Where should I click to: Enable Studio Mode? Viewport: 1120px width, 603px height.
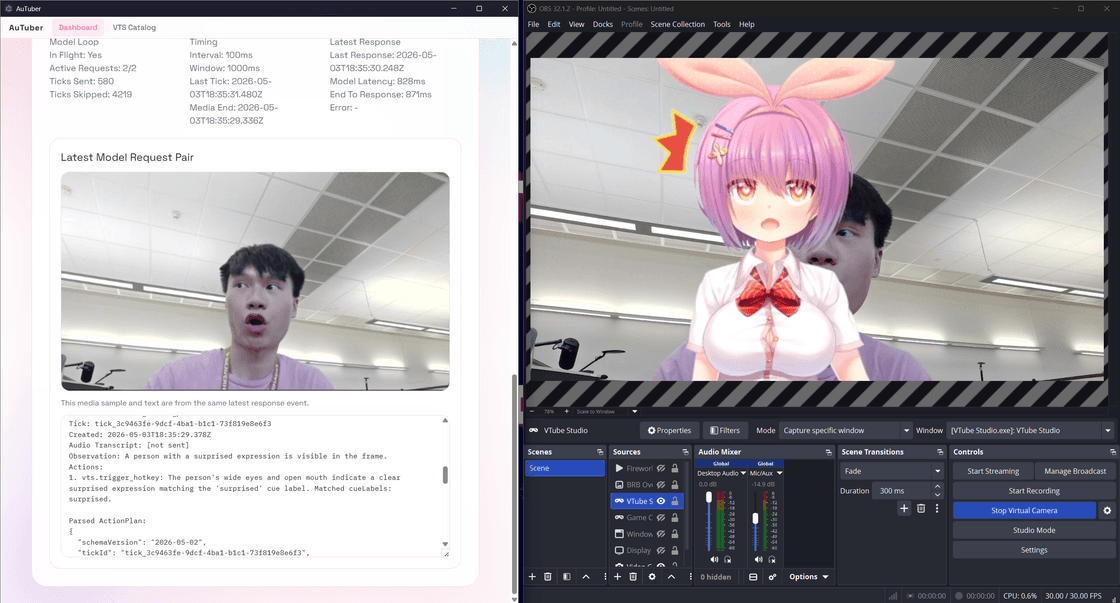[1034, 530]
